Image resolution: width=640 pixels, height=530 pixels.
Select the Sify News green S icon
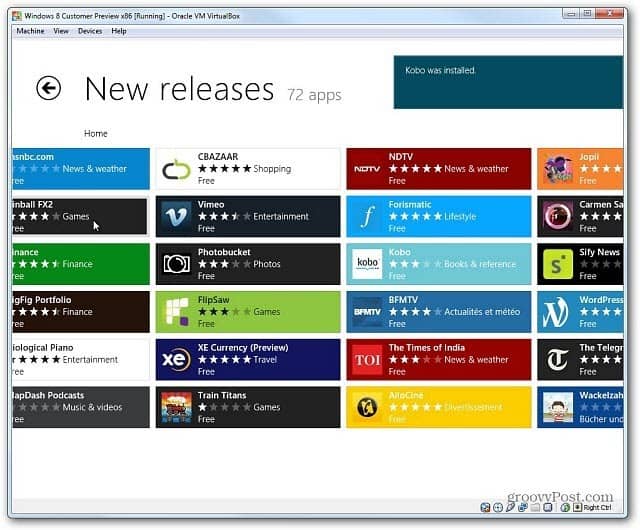pyautogui.click(x=558, y=264)
